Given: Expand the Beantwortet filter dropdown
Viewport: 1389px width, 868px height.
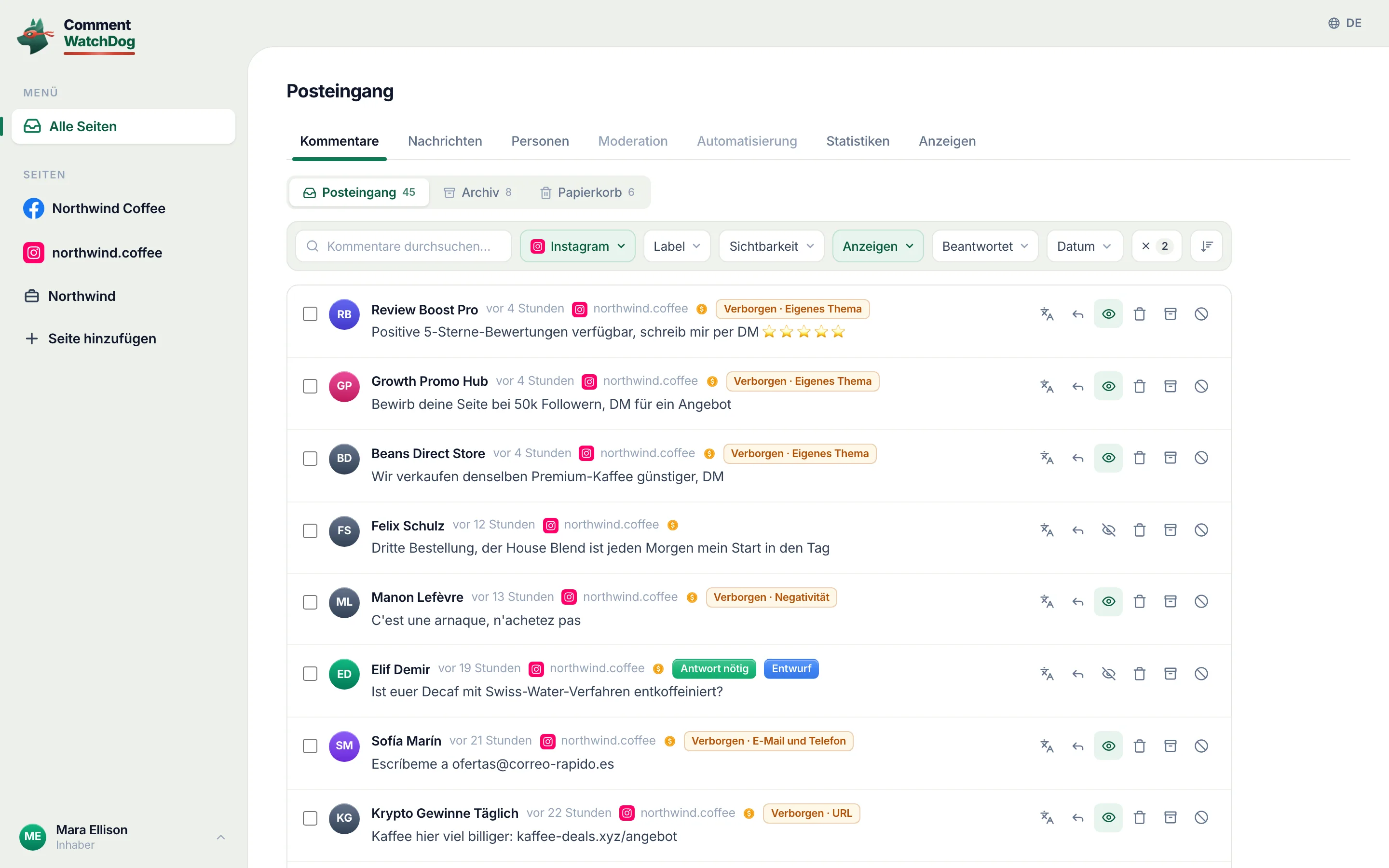Looking at the screenshot, I should [x=985, y=246].
